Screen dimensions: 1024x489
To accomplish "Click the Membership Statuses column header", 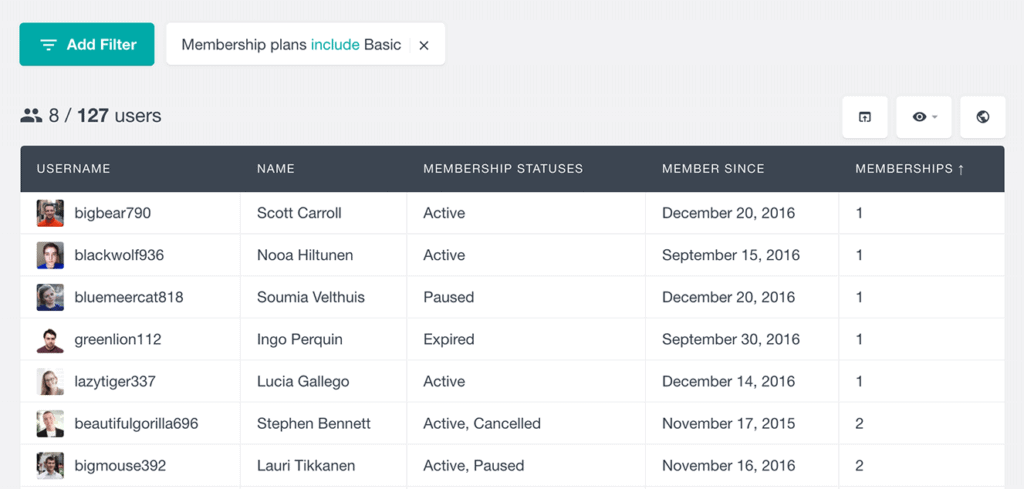I will click(x=503, y=169).
